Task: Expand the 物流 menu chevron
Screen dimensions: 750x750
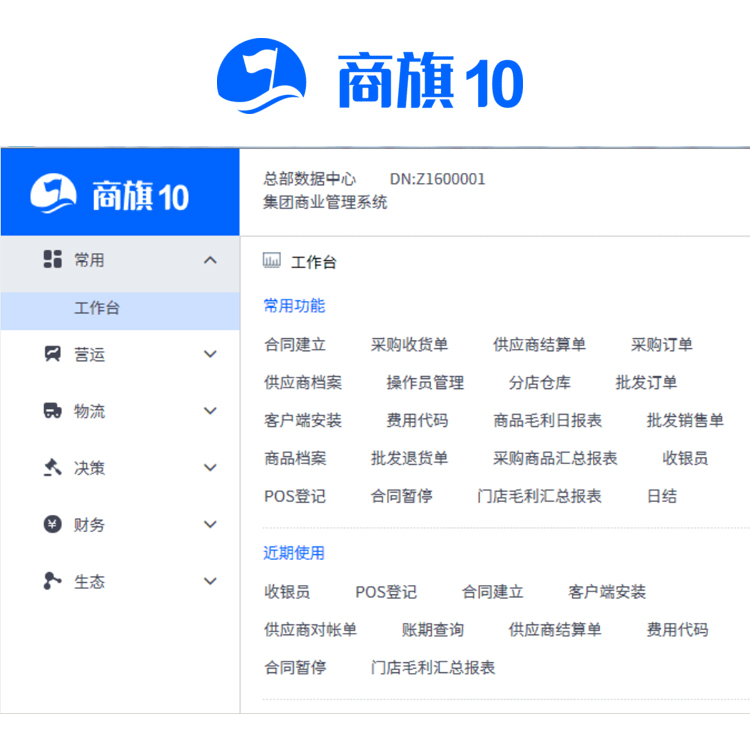Action: tap(210, 411)
